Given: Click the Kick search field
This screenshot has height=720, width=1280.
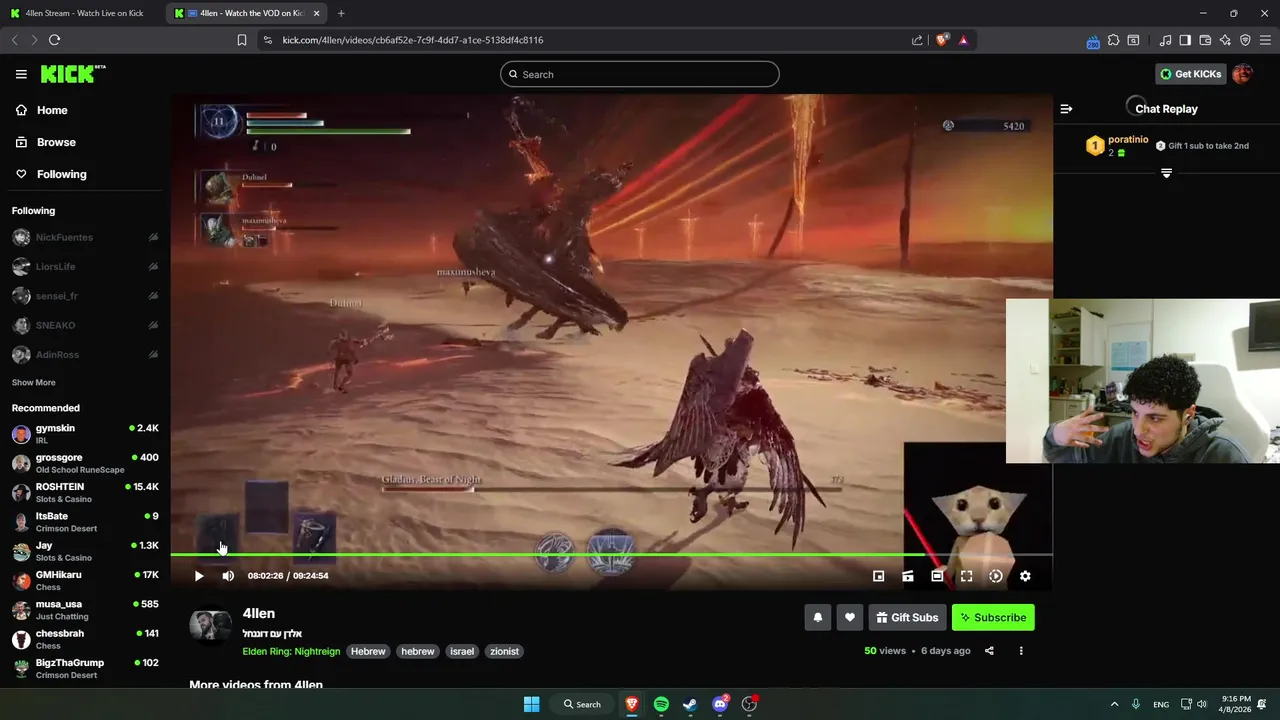Looking at the screenshot, I should (x=640, y=74).
